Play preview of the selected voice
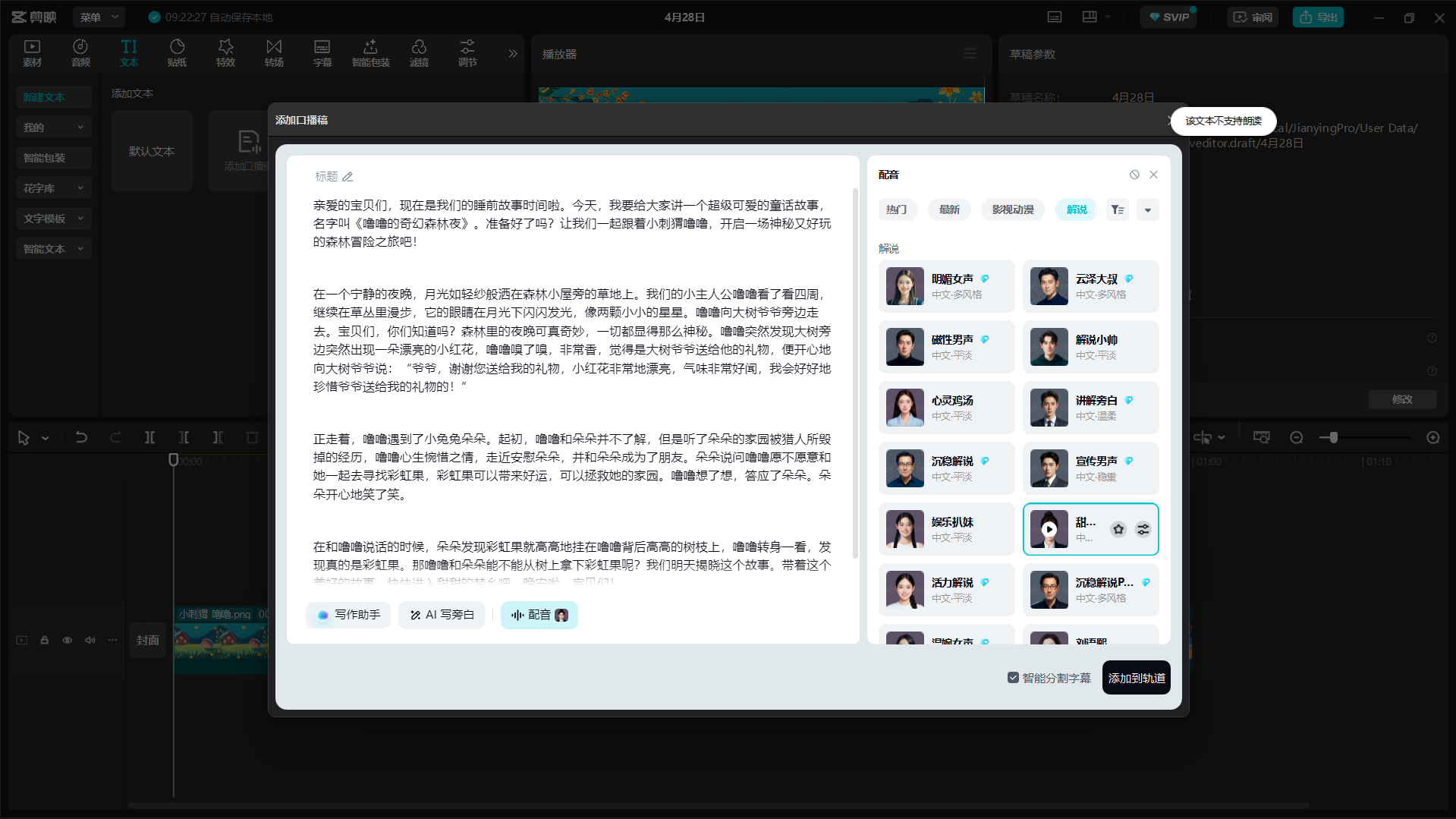The width and height of the screenshot is (1456, 819). coord(1049,529)
